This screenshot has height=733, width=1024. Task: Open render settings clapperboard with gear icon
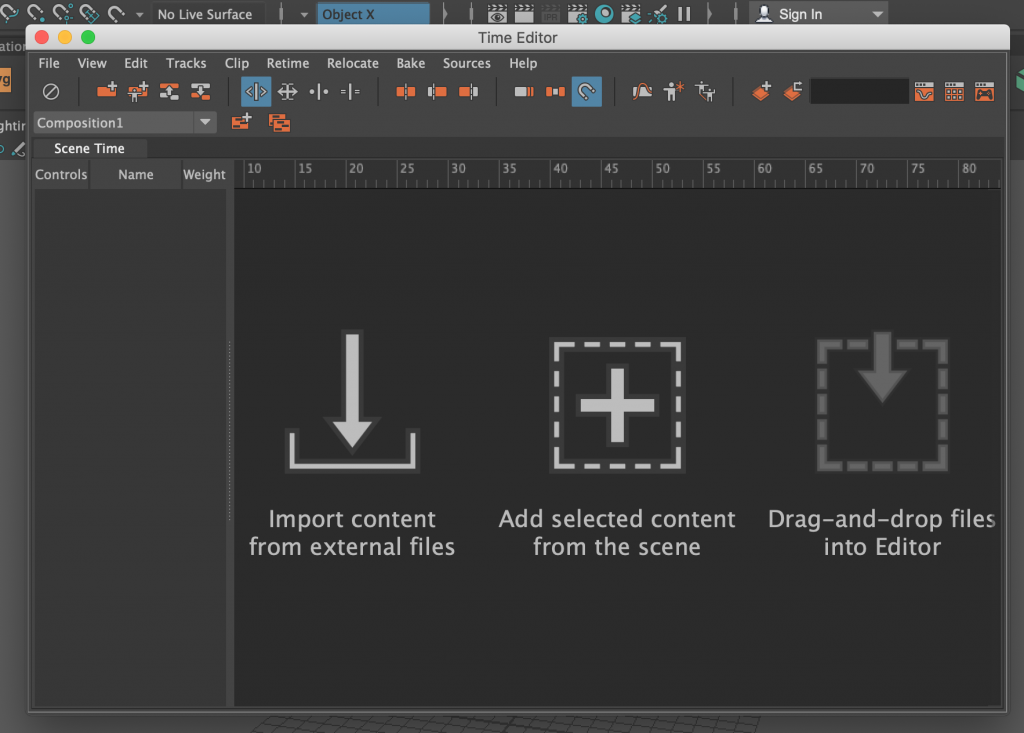577,14
